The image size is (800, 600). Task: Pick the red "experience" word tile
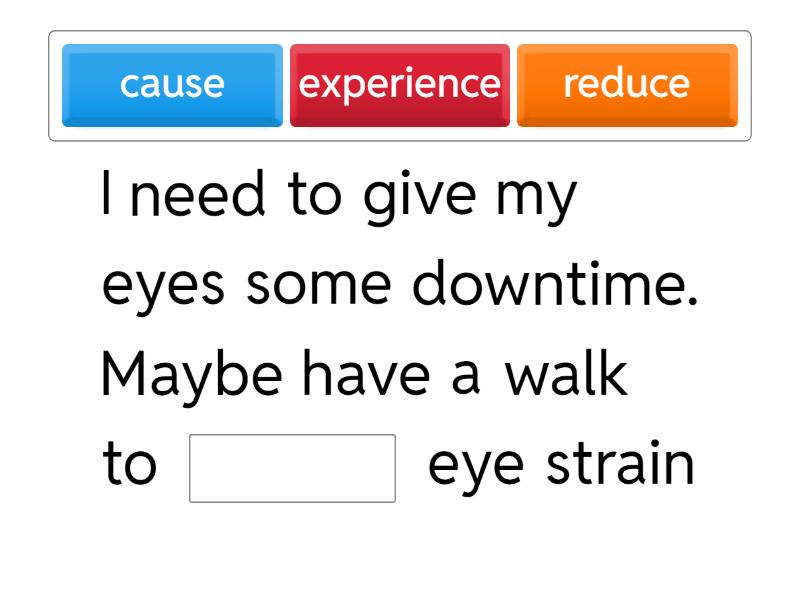[399, 84]
